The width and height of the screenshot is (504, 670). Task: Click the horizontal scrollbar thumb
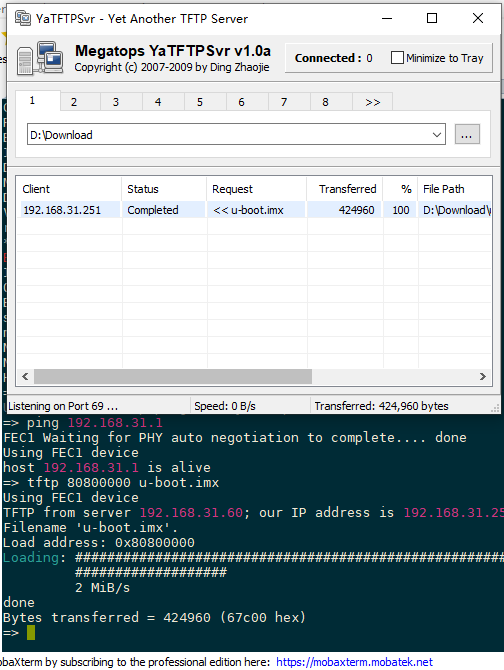(173, 376)
